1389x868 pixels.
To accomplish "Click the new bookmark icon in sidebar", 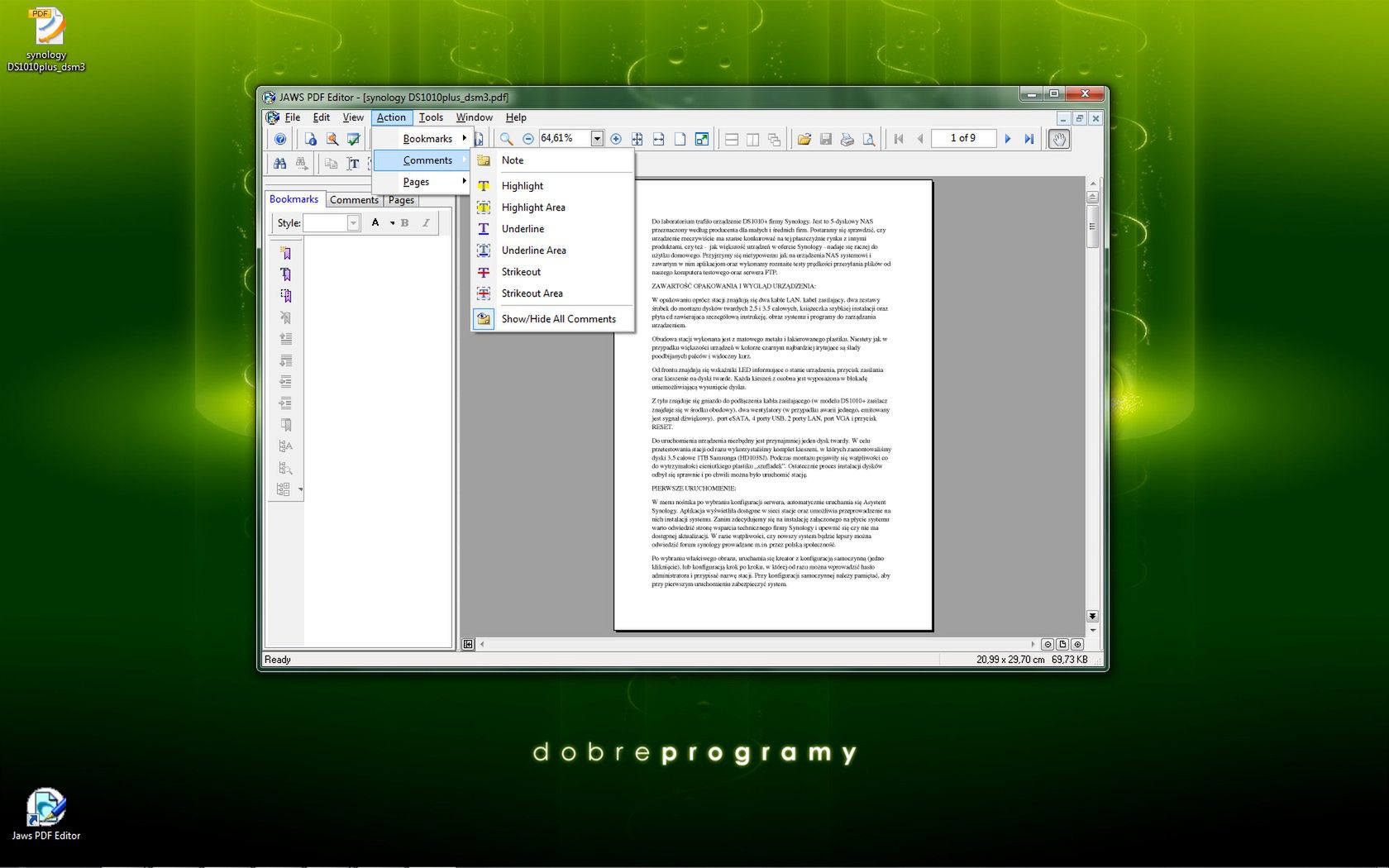I will [285, 253].
